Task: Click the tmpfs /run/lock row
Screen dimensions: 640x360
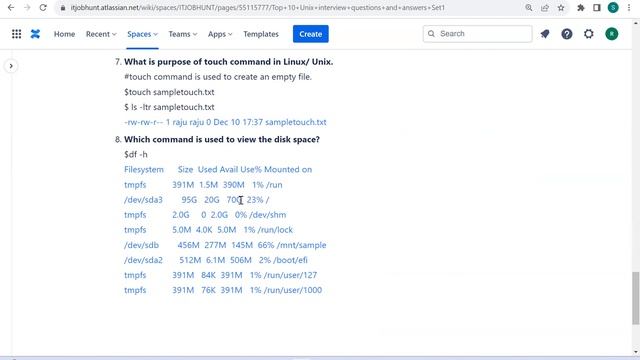Action: point(209,230)
